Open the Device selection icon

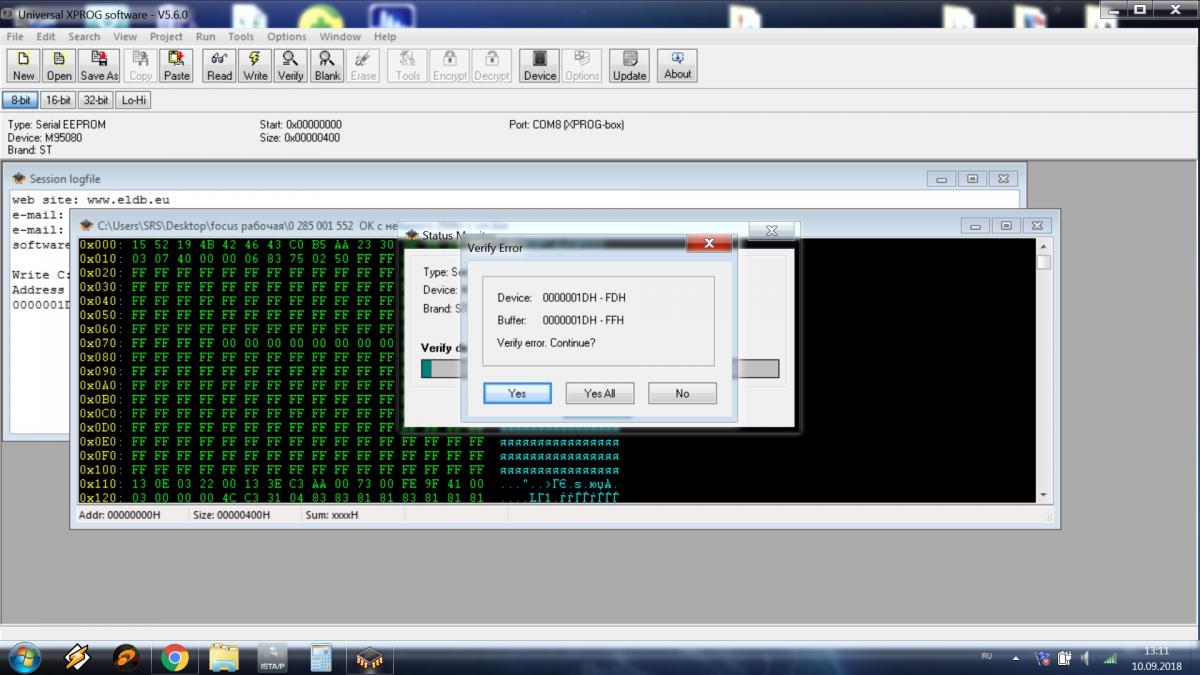click(539, 66)
